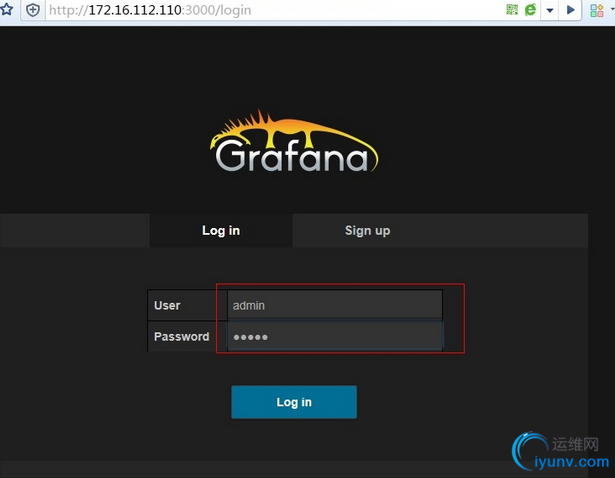Click the blue Log in button
615x478 pixels.
(294, 402)
